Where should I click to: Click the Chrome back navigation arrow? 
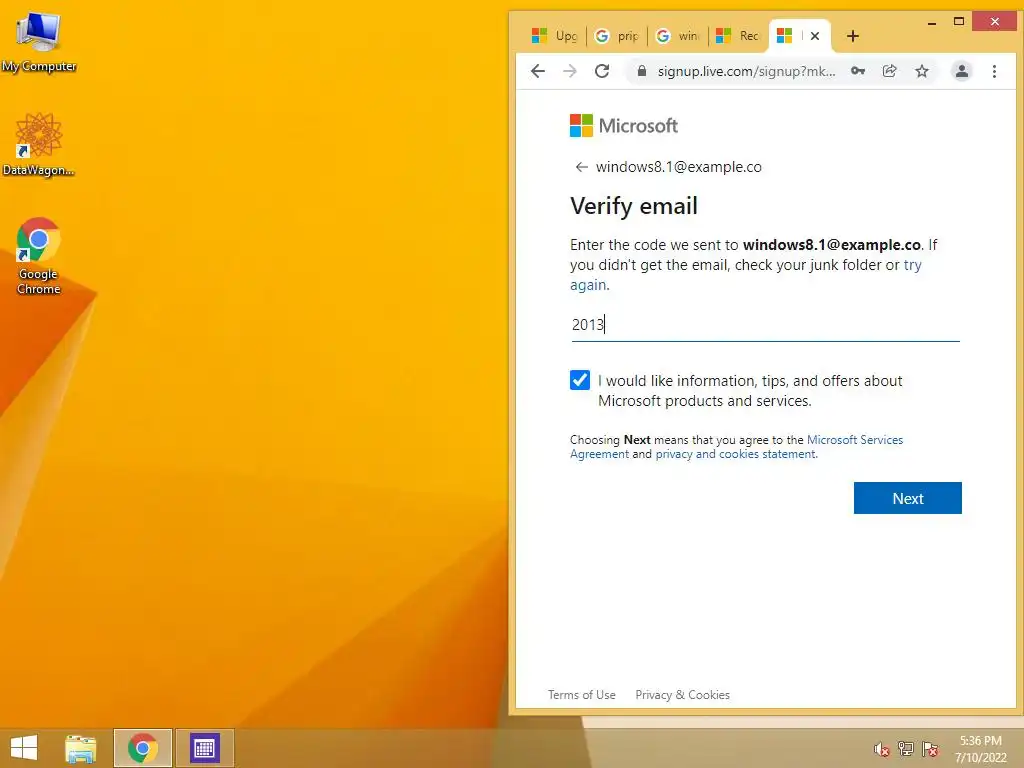[x=537, y=71]
